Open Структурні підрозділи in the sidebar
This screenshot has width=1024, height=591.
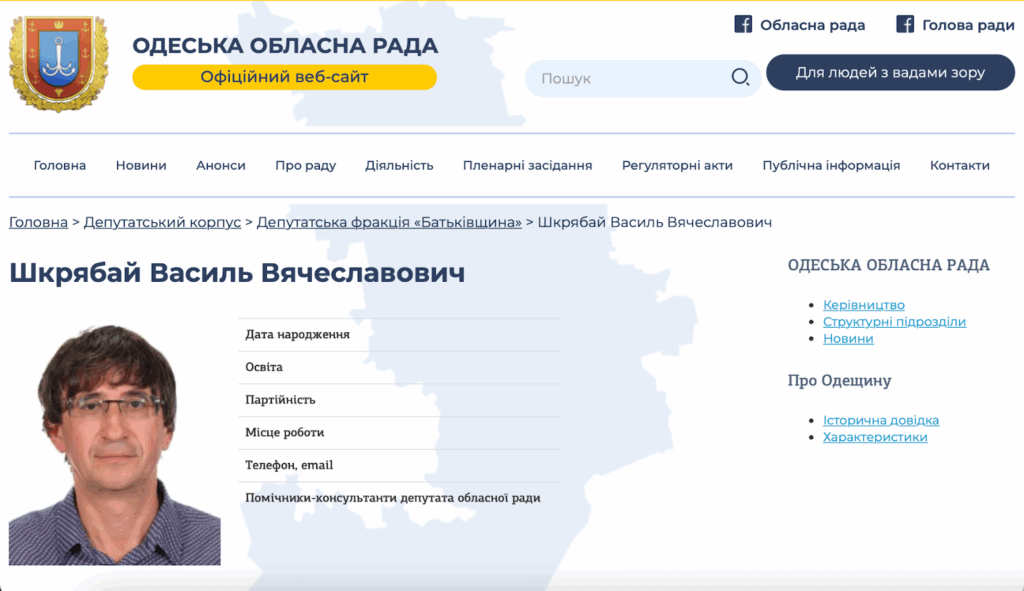point(894,322)
